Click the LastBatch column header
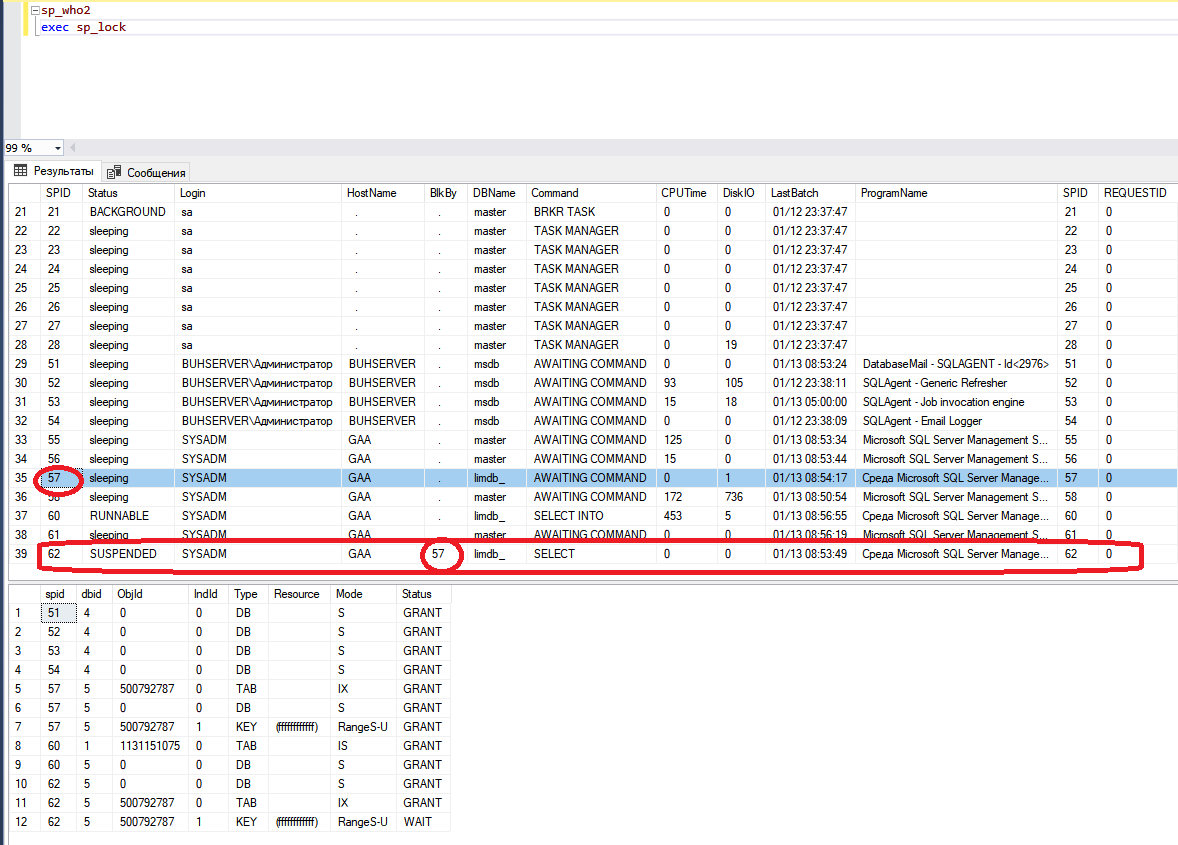This screenshot has height=845, width=1178. [796, 193]
